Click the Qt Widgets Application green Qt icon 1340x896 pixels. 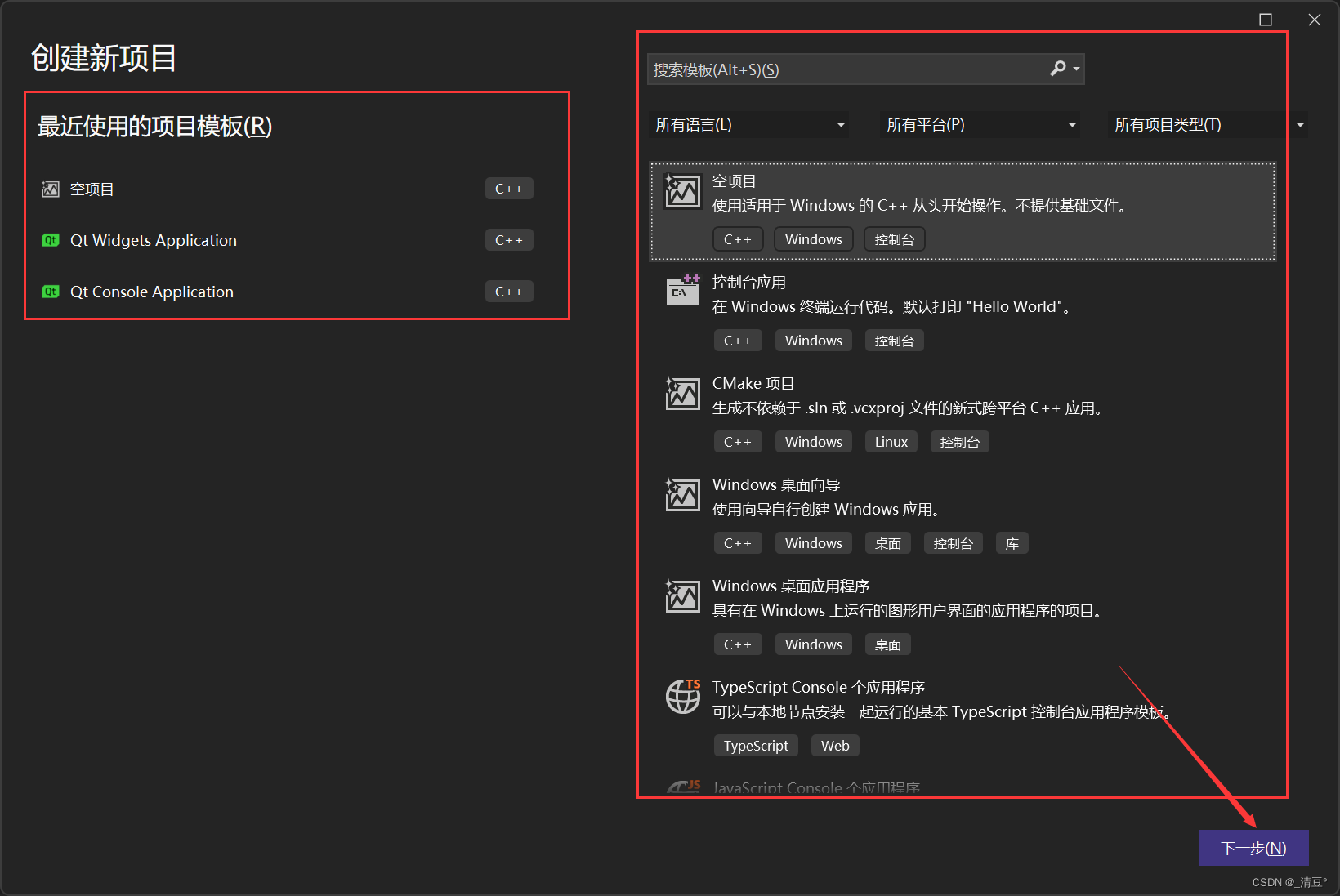click(x=51, y=240)
